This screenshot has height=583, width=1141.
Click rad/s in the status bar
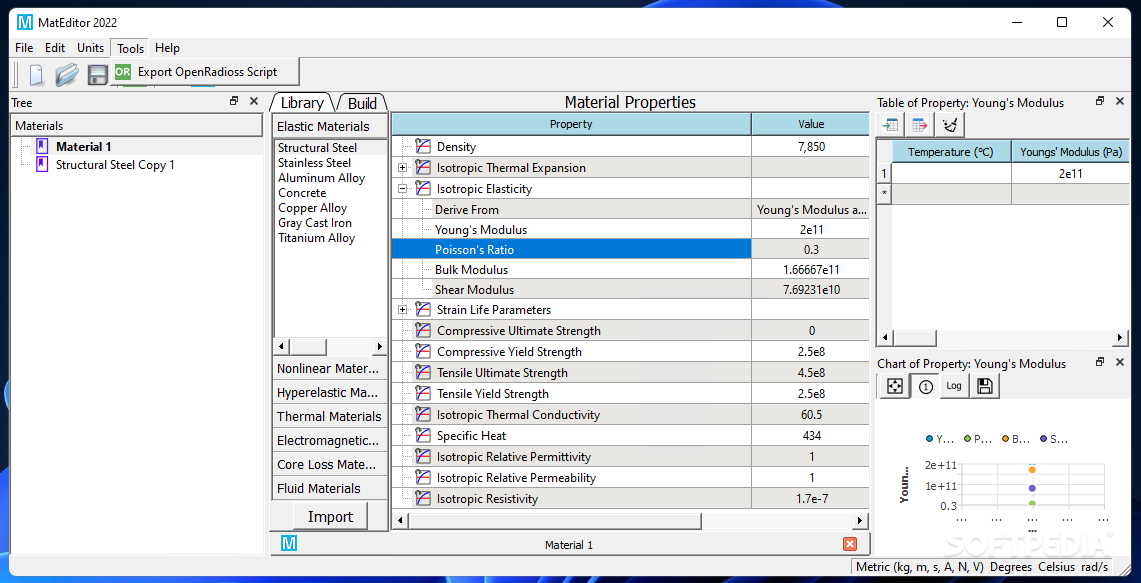point(1094,566)
